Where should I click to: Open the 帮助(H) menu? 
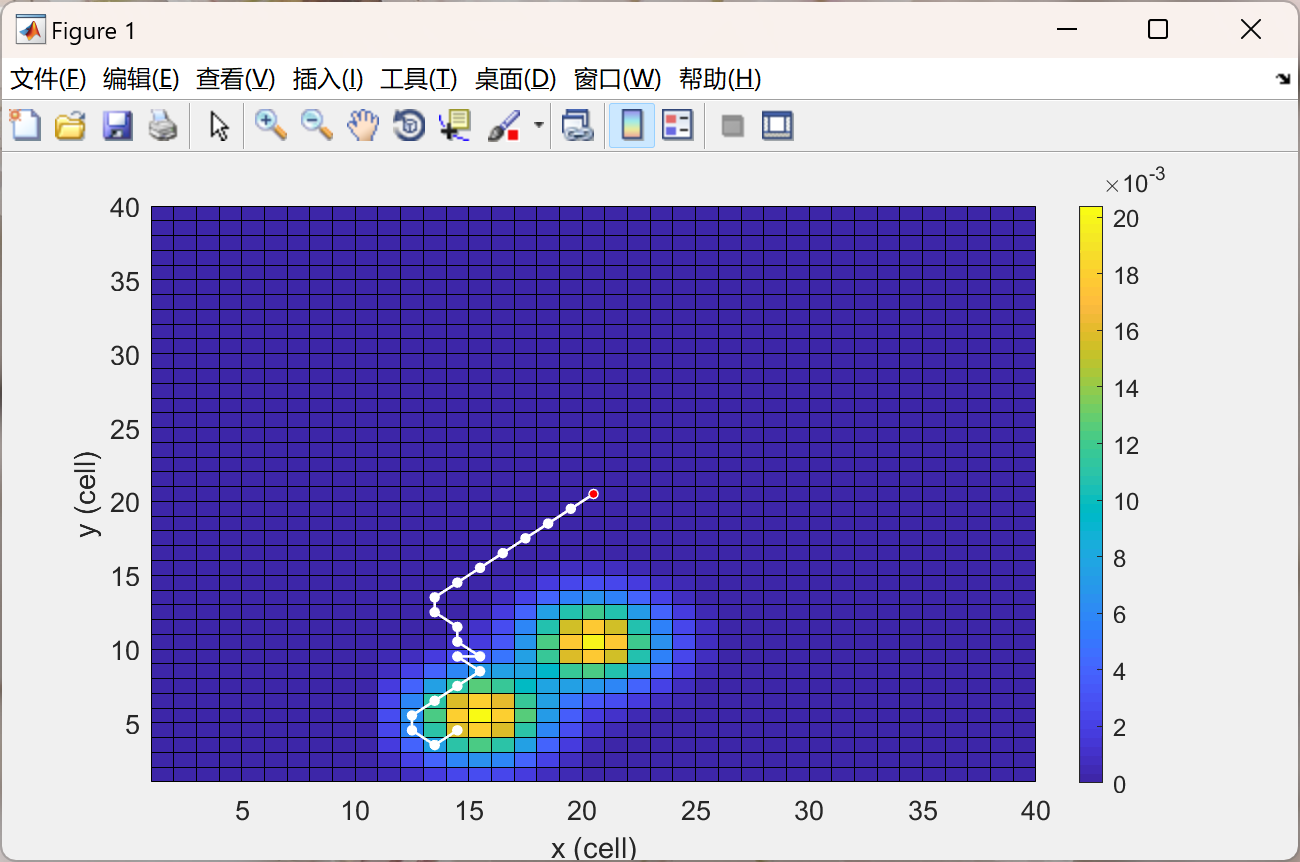pos(720,79)
